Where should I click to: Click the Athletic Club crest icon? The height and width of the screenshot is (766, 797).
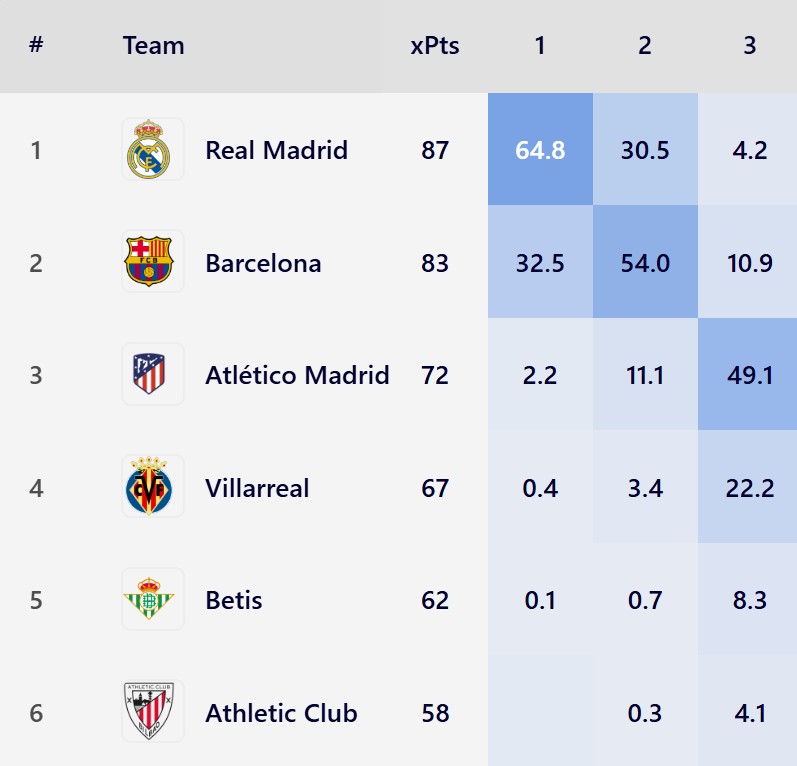pyautogui.click(x=152, y=712)
